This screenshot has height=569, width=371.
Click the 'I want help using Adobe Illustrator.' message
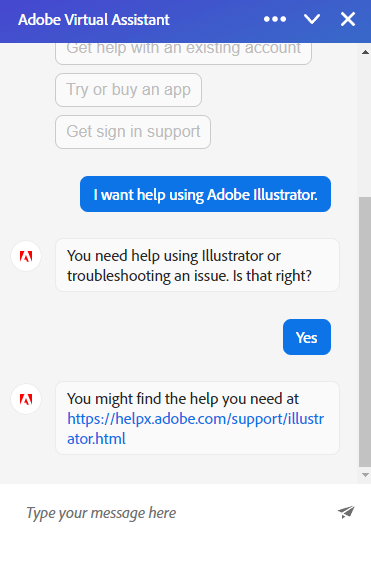coord(205,194)
